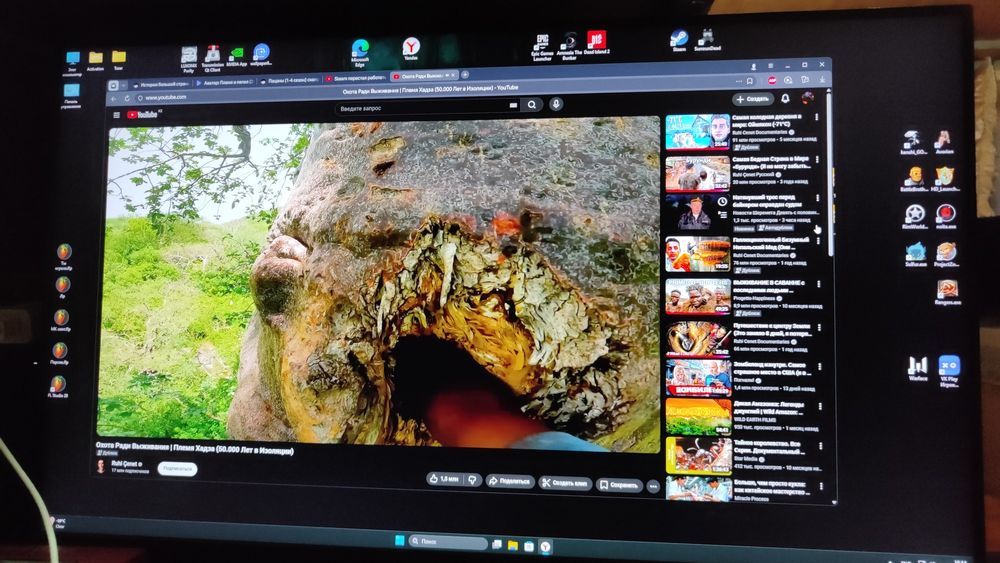Open the 'Самая холодная деревня' video thumbnail
1000x563 pixels.
pos(697,132)
